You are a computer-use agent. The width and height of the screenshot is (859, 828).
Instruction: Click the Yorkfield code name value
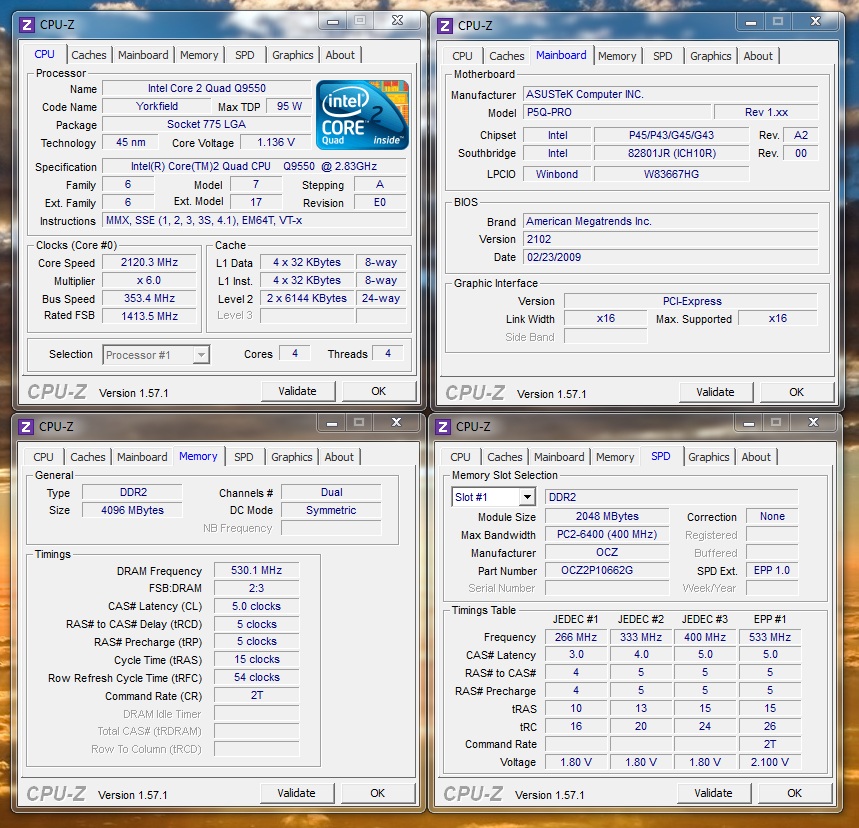coord(157,106)
